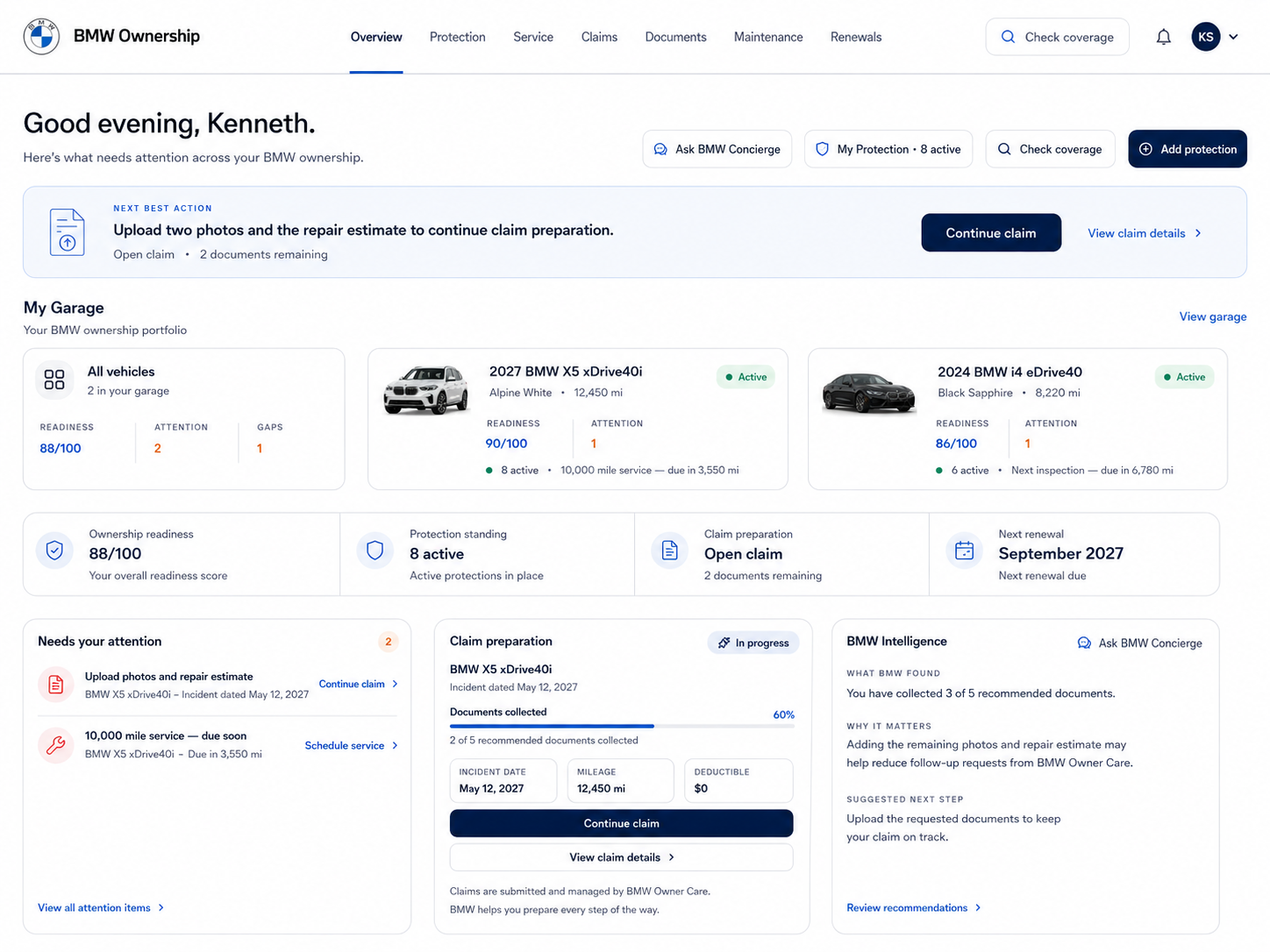This screenshot has width=1270, height=952.
Task: Click the Deductible $0 field
Action: (x=738, y=780)
